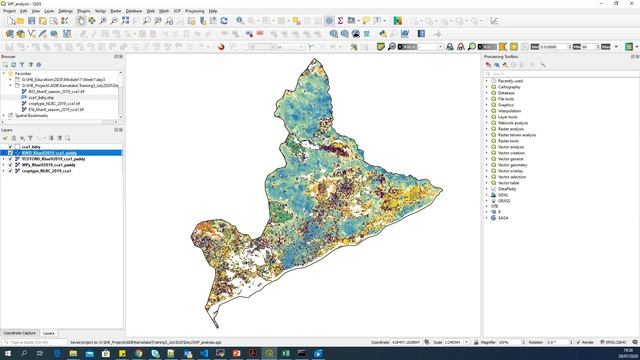Click the Show Map Tips icon
This screenshot has height=360, width=640.
click(366, 21)
